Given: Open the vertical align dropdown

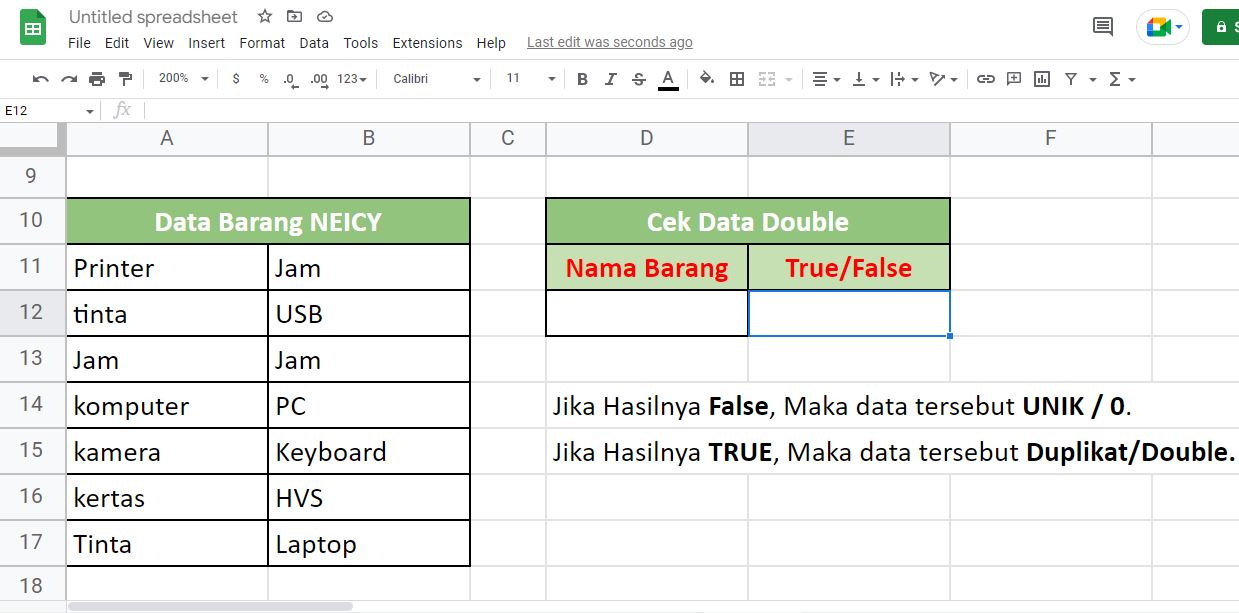Looking at the screenshot, I should click(x=865, y=79).
